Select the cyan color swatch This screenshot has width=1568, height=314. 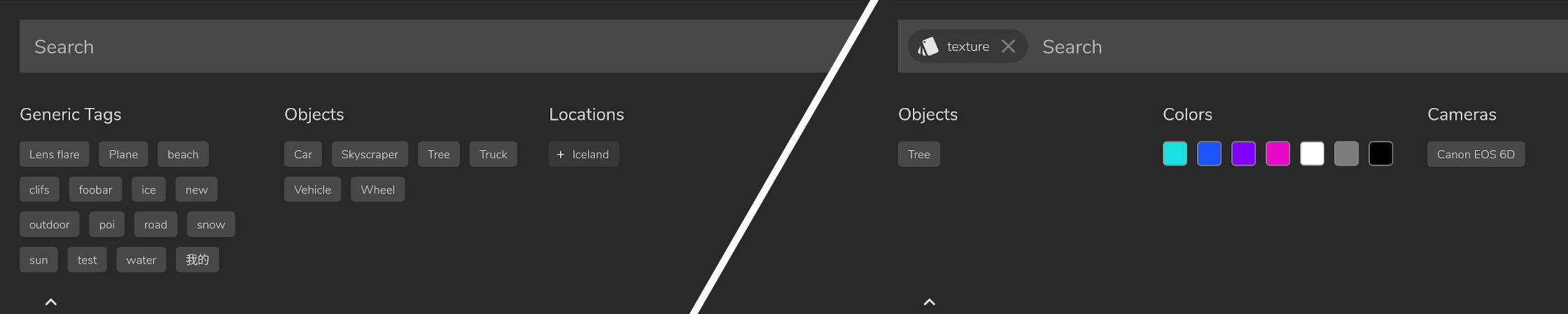(x=1175, y=153)
